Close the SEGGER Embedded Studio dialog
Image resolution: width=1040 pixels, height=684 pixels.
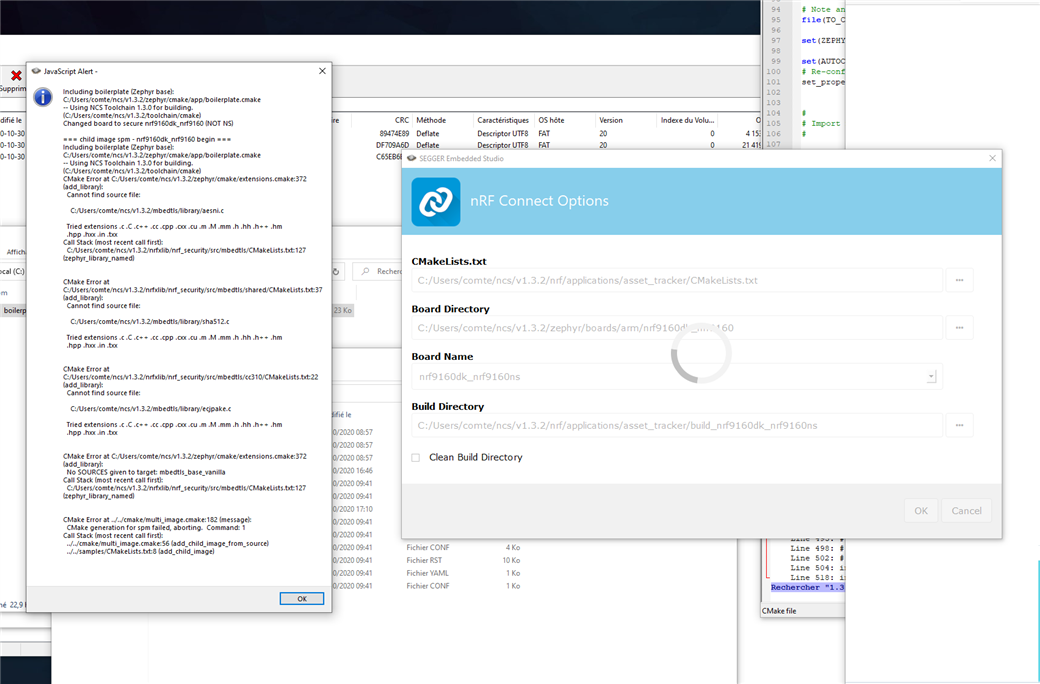click(992, 158)
